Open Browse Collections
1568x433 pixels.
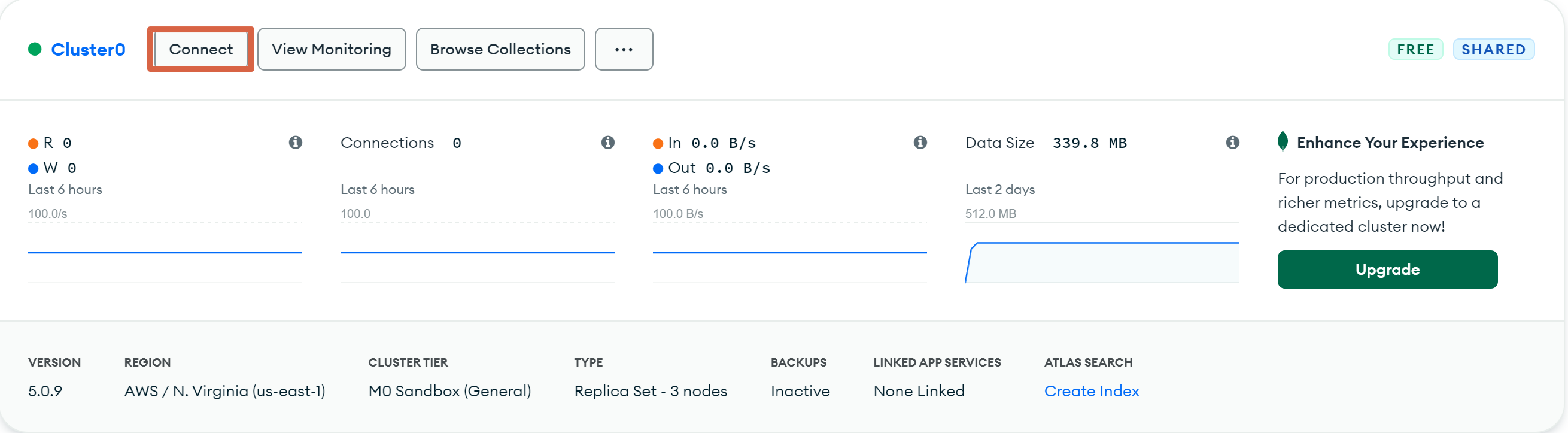(x=500, y=49)
